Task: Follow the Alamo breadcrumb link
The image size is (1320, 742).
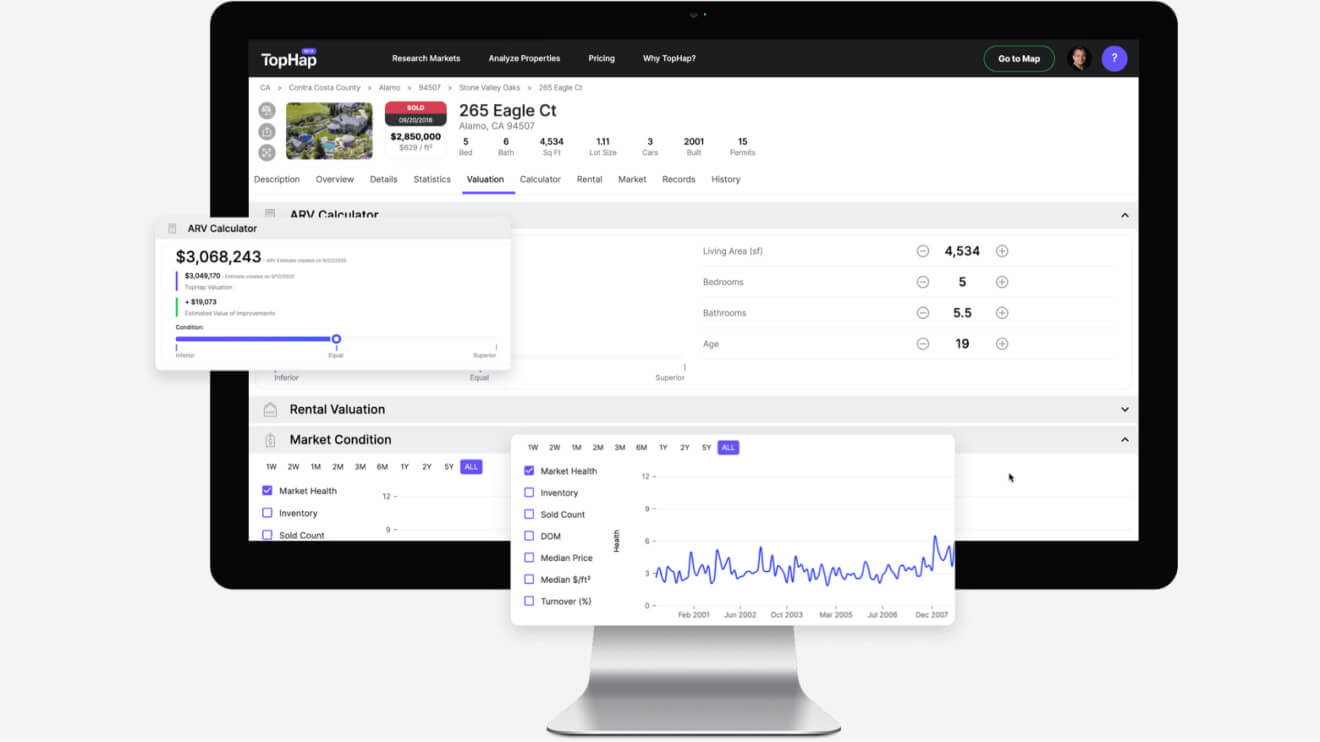Action: (390, 88)
